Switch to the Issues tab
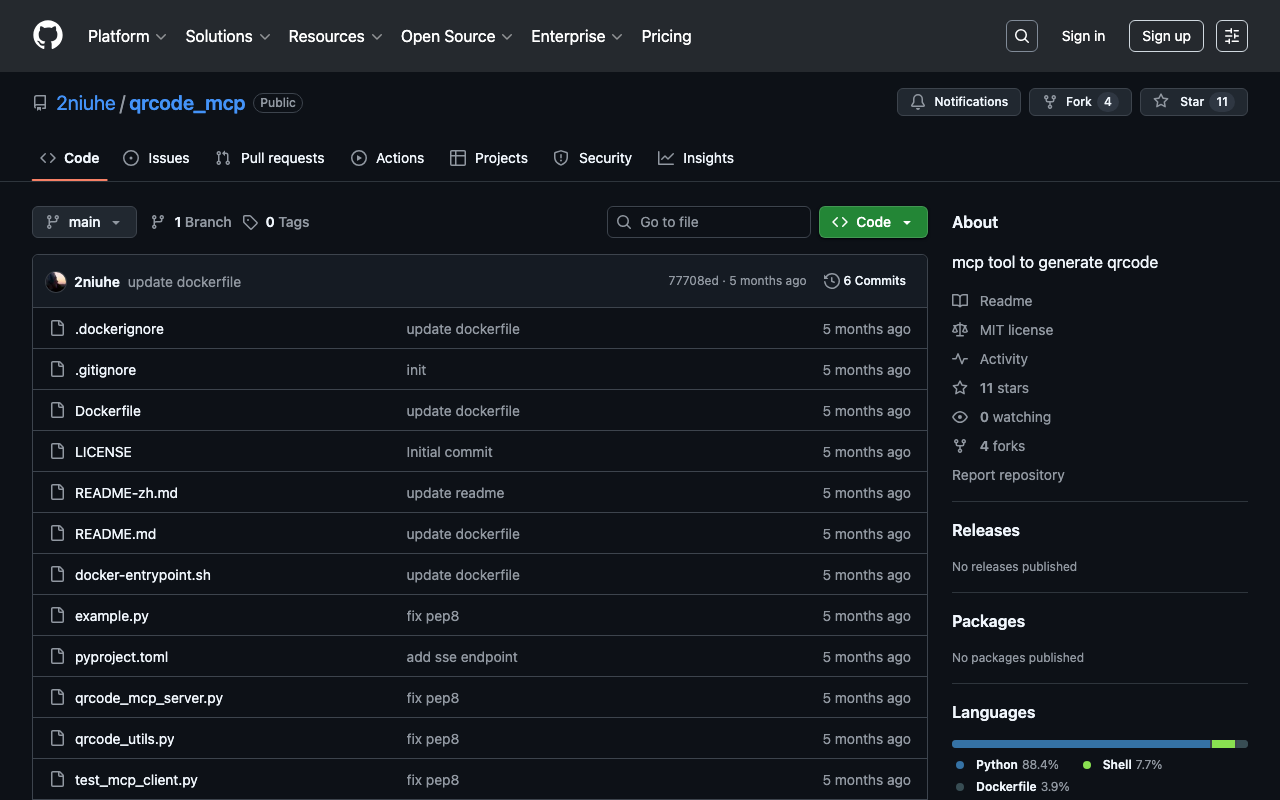The height and width of the screenshot is (800, 1280). [156, 158]
